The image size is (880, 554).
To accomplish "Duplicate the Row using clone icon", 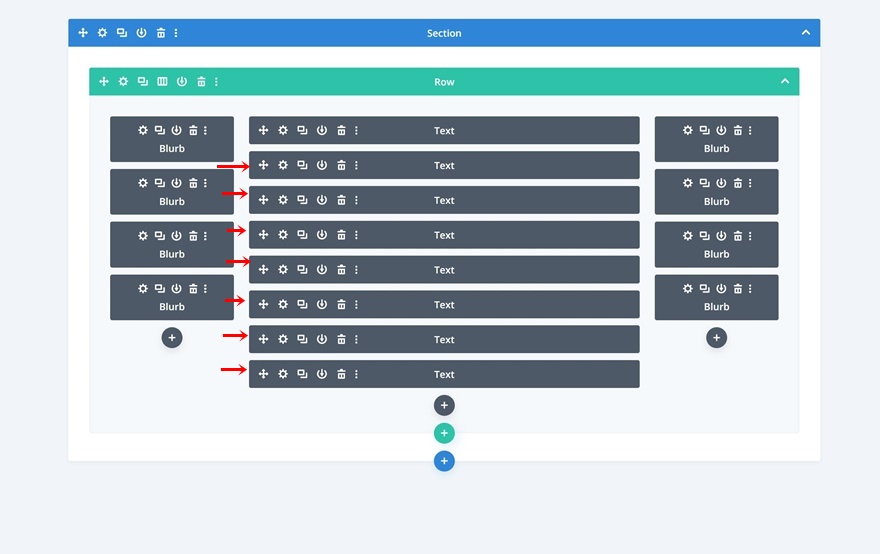I will click(143, 81).
